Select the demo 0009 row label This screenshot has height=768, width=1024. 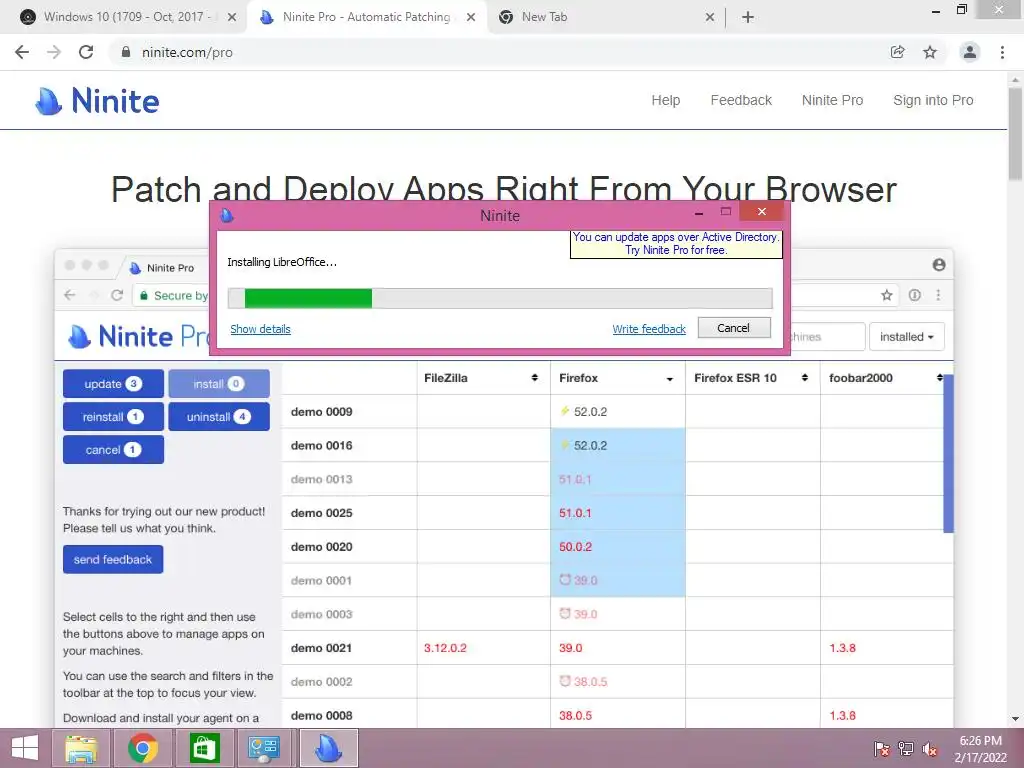[321, 412]
